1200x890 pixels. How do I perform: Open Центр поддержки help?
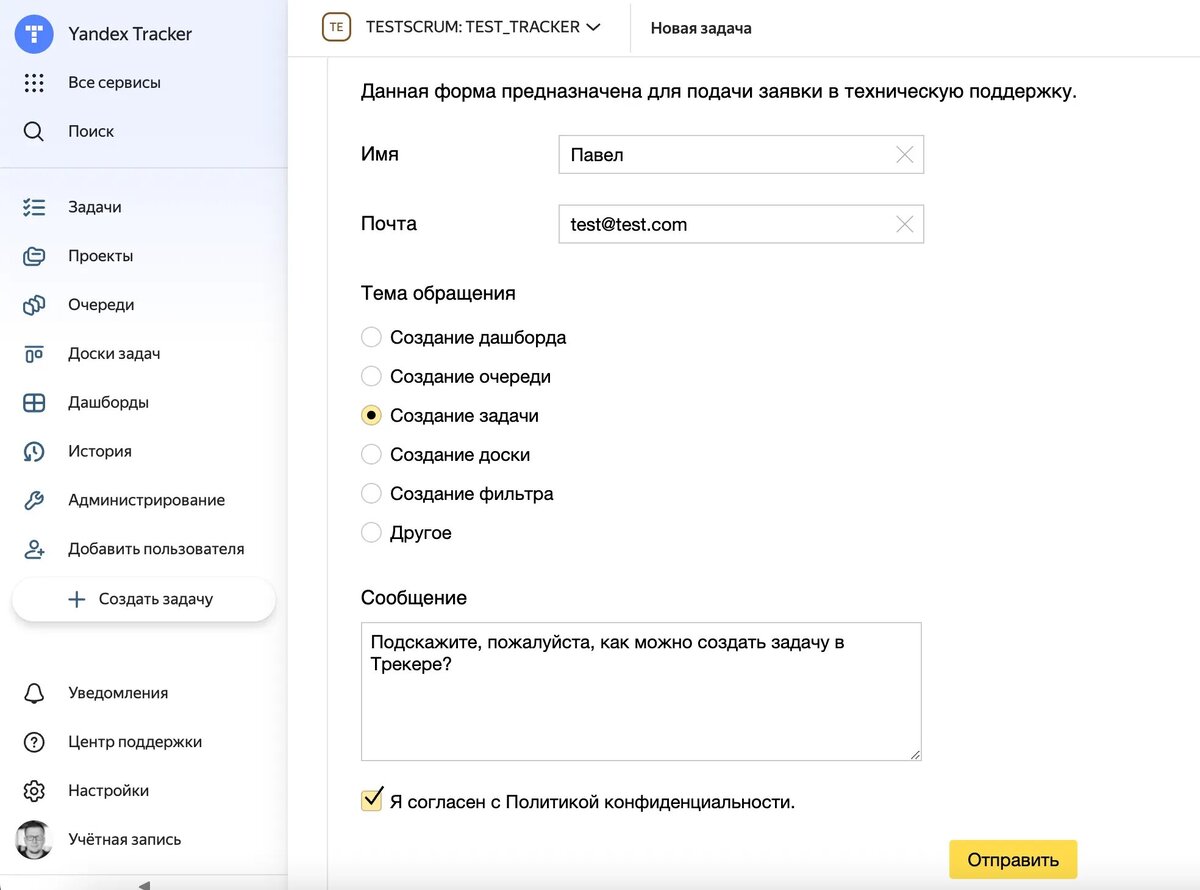[x=133, y=742]
